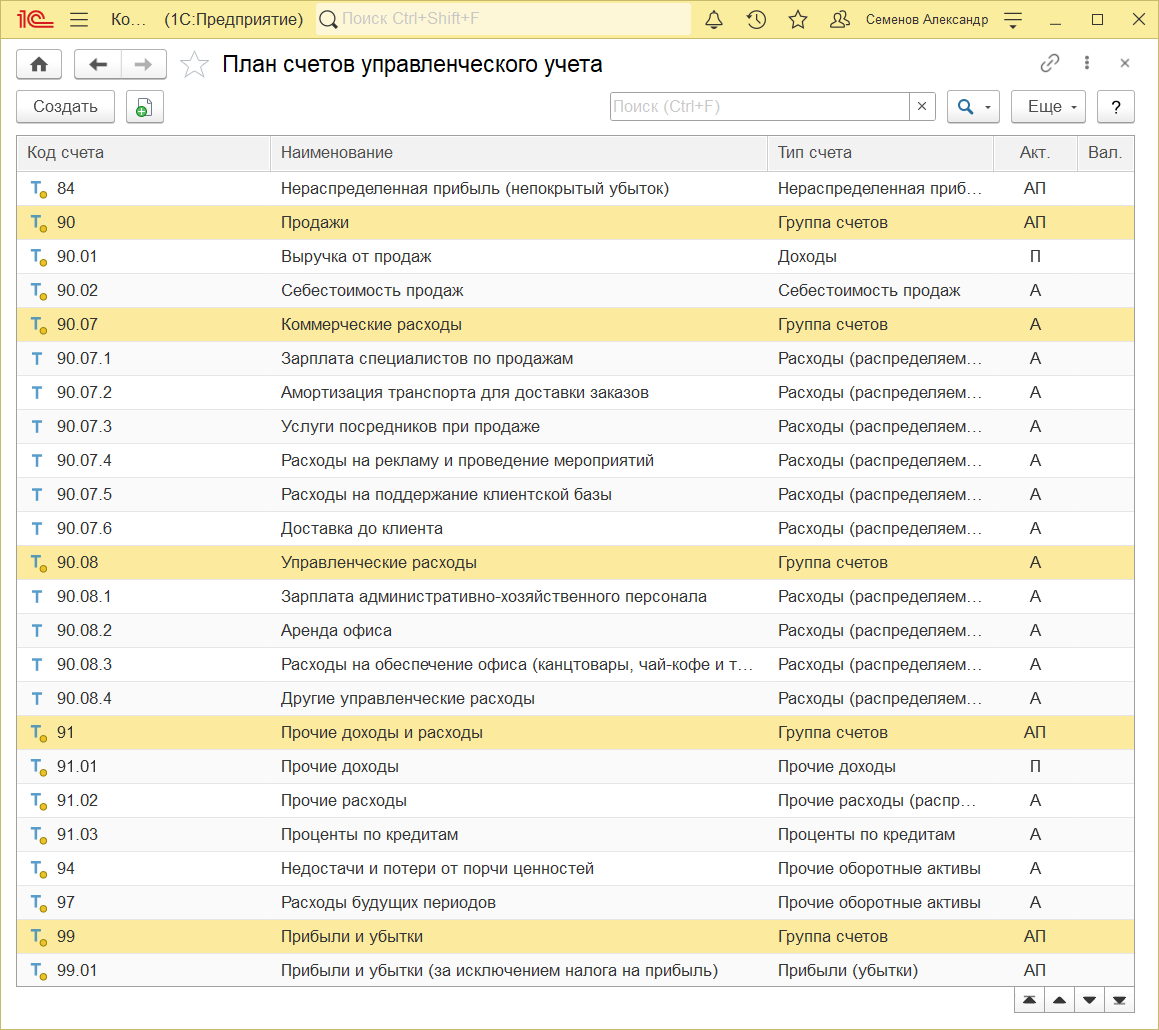Sort by Код счета column header

point(143,153)
